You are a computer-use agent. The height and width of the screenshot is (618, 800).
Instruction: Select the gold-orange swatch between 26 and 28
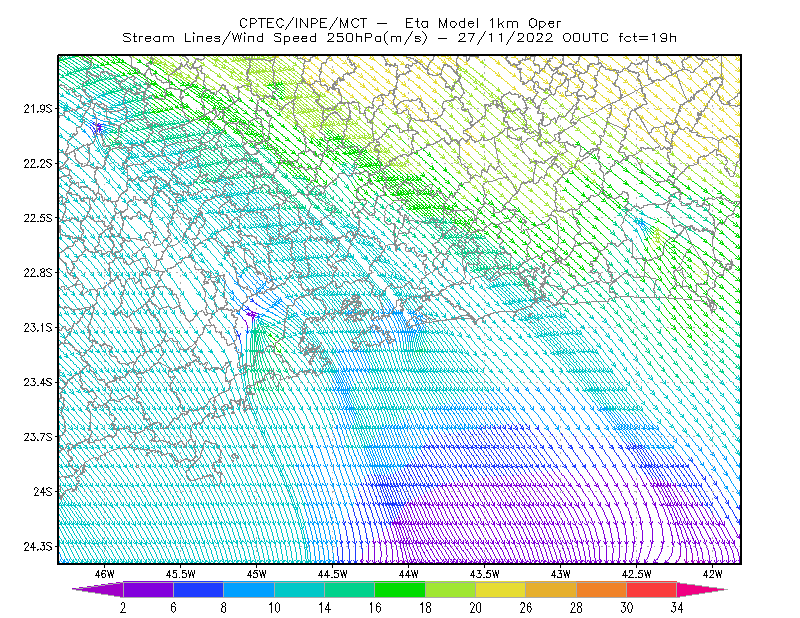click(x=551, y=590)
